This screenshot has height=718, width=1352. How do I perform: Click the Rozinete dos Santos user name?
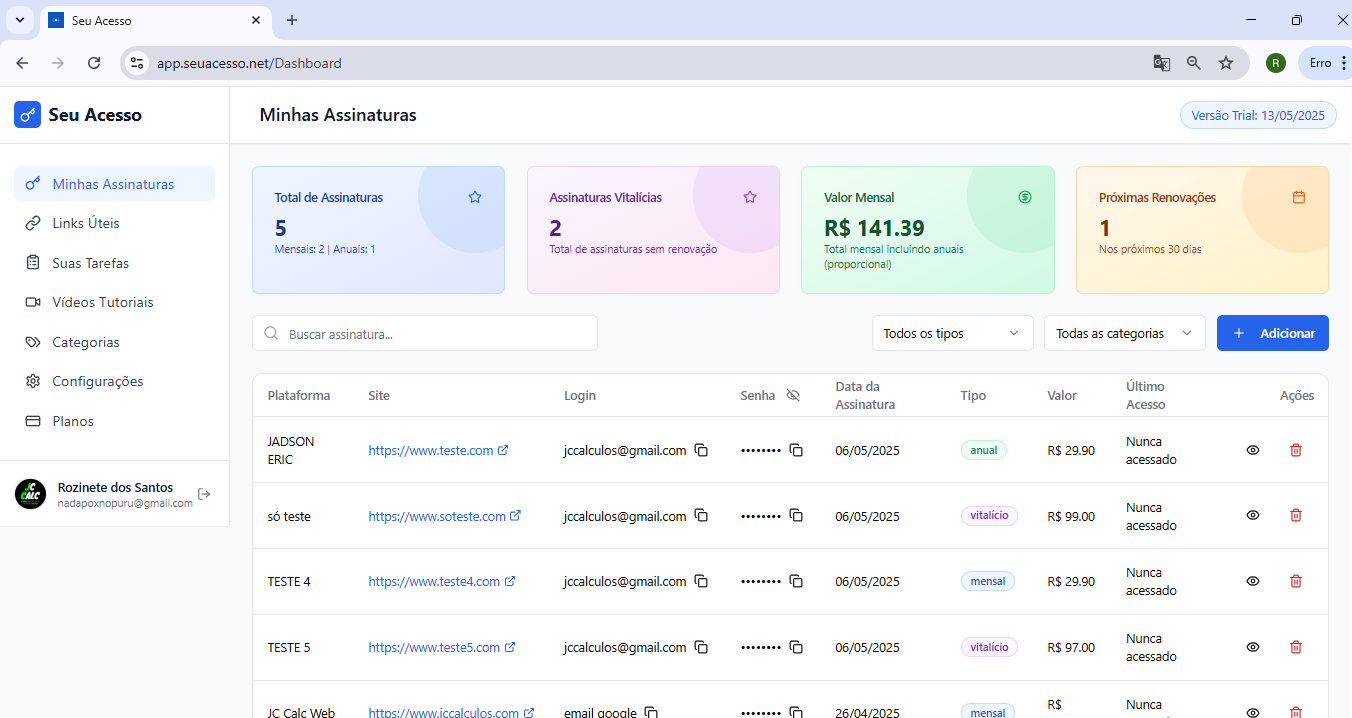(x=115, y=487)
